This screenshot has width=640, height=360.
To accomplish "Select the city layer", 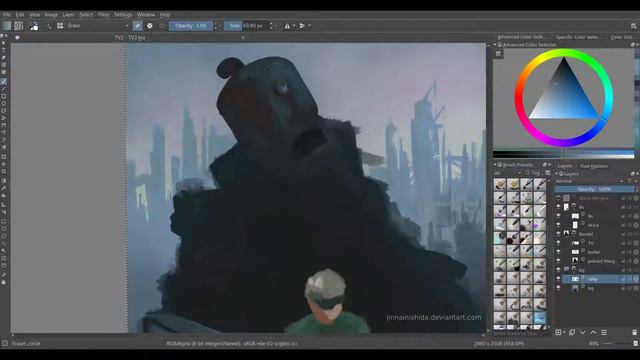I will (x=599, y=279).
